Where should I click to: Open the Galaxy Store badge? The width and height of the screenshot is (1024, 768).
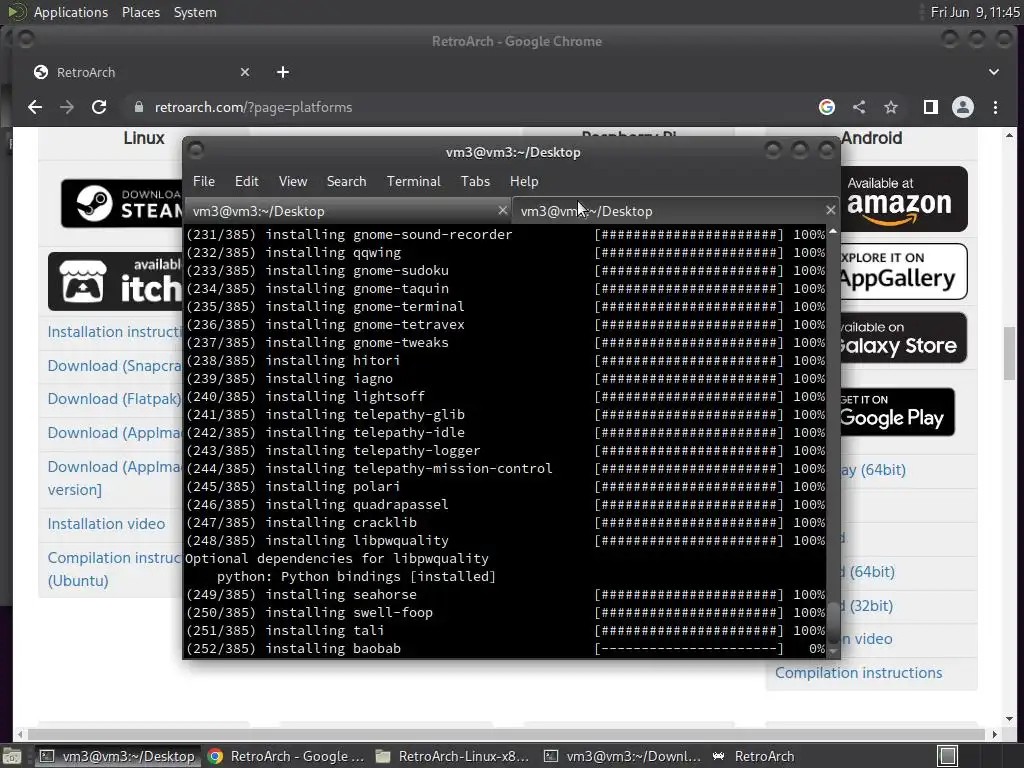pyautogui.click(x=904, y=338)
